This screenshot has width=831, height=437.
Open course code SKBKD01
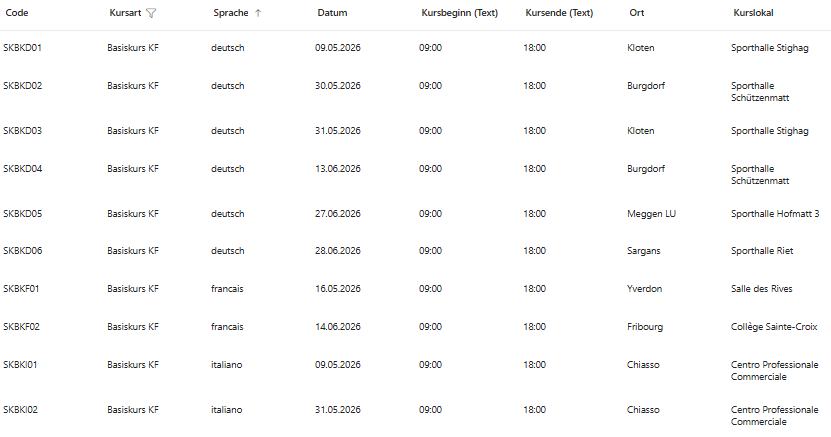point(22,48)
